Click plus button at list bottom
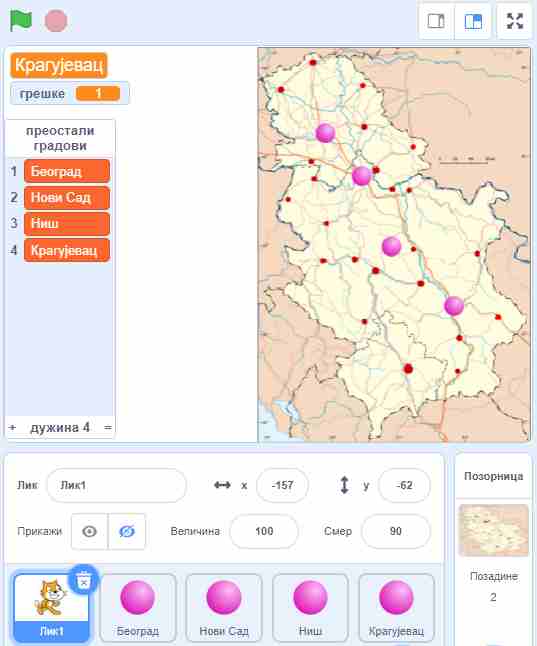 click(12, 428)
